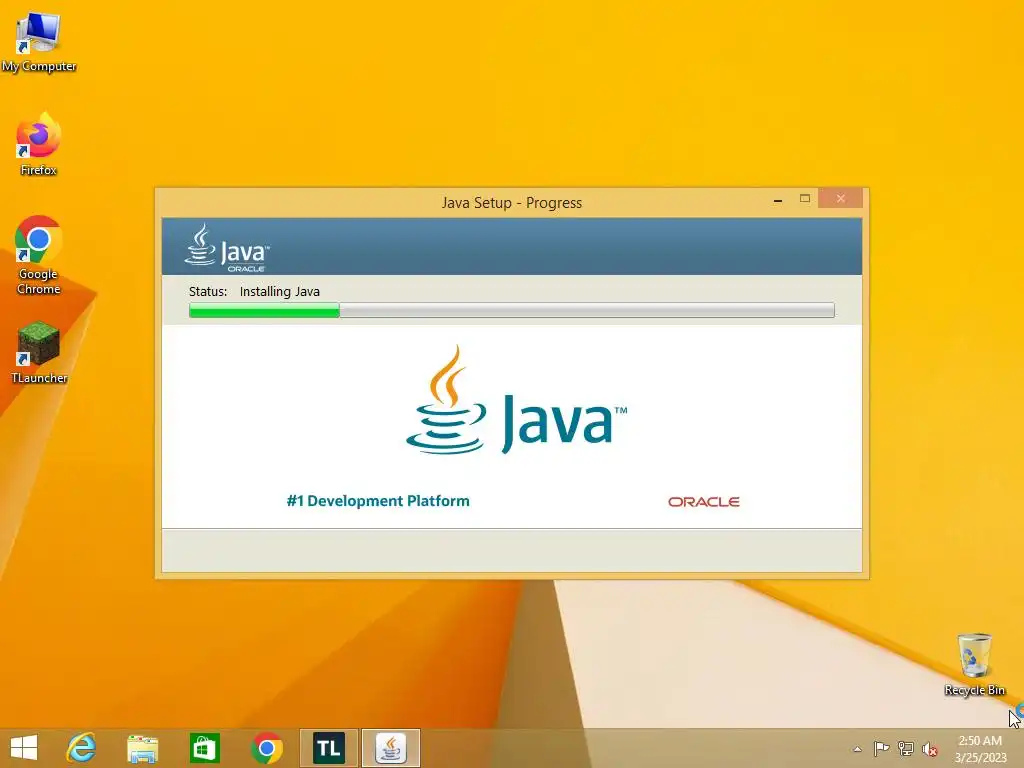Switch to TL app in taskbar

click(x=328, y=748)
